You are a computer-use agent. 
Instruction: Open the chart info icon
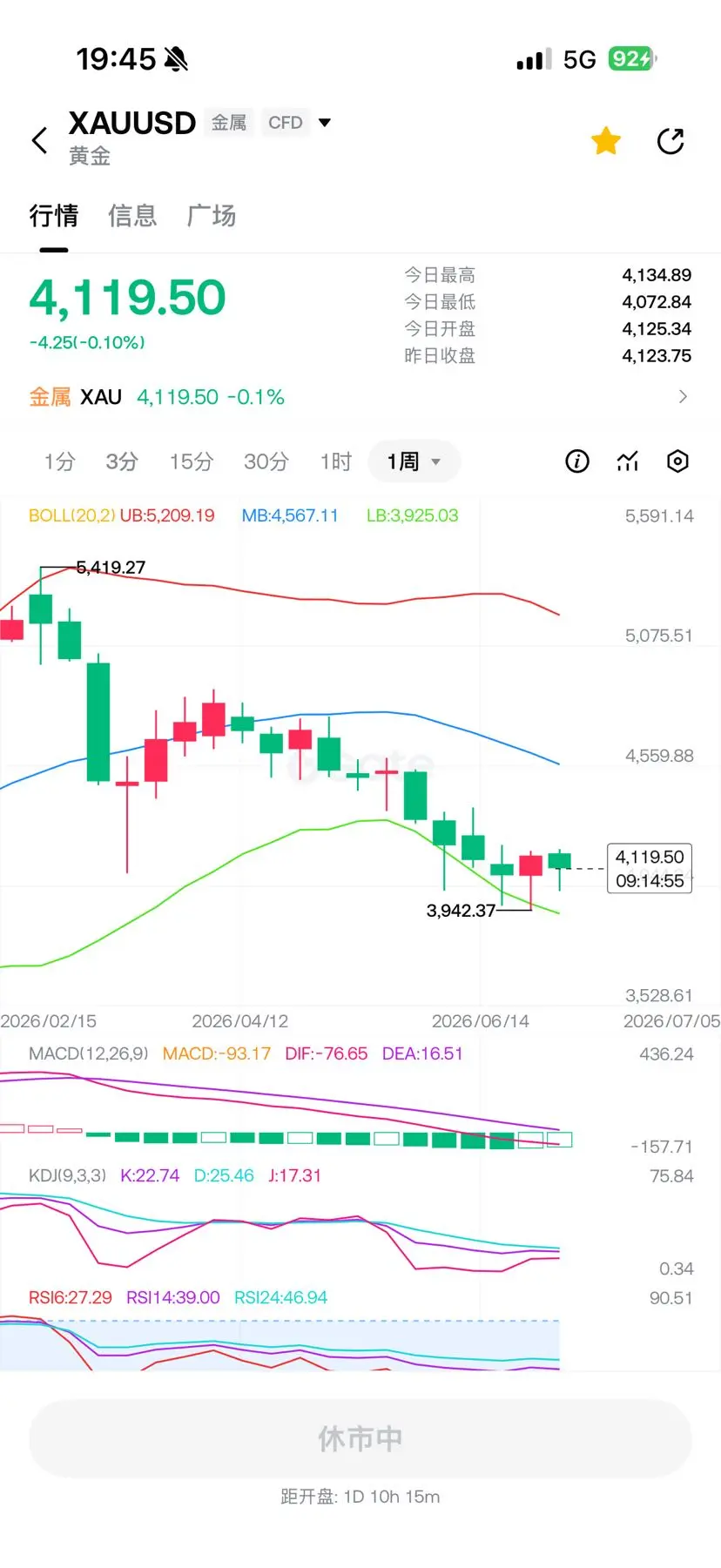(x=577, y=461)
